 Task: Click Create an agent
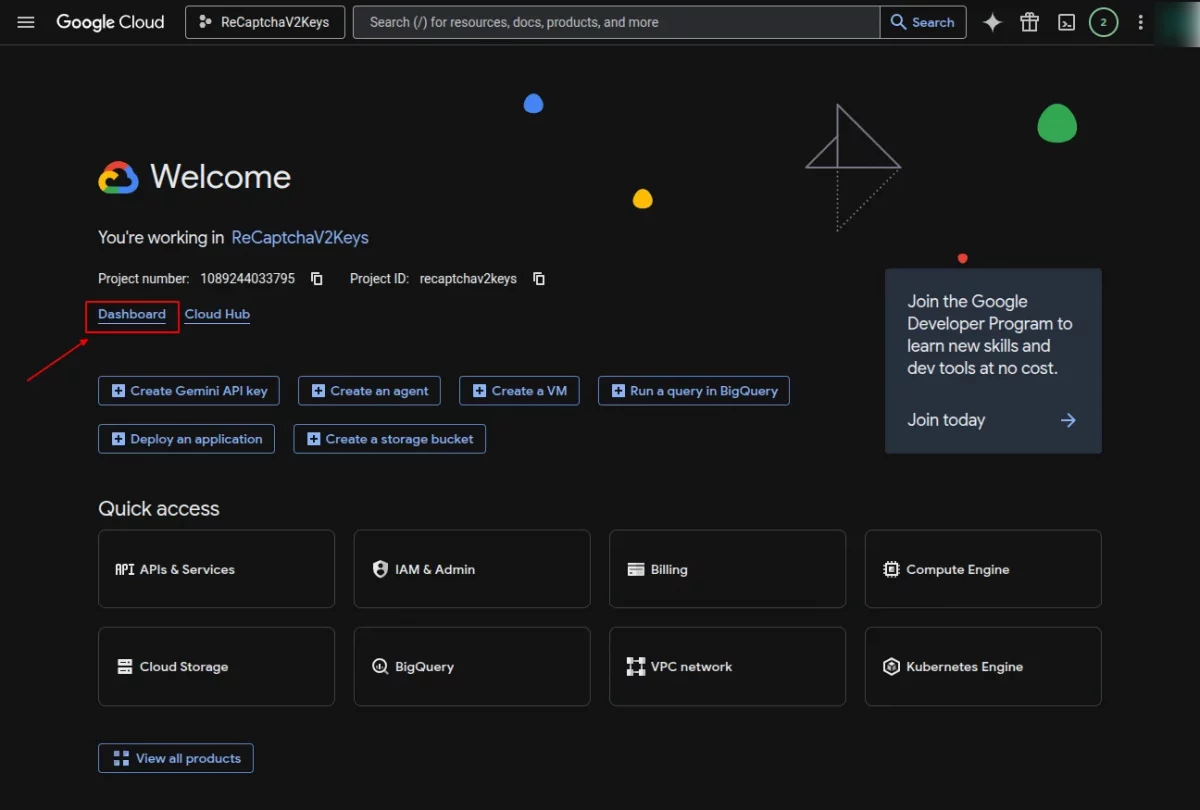coord(369,391)
